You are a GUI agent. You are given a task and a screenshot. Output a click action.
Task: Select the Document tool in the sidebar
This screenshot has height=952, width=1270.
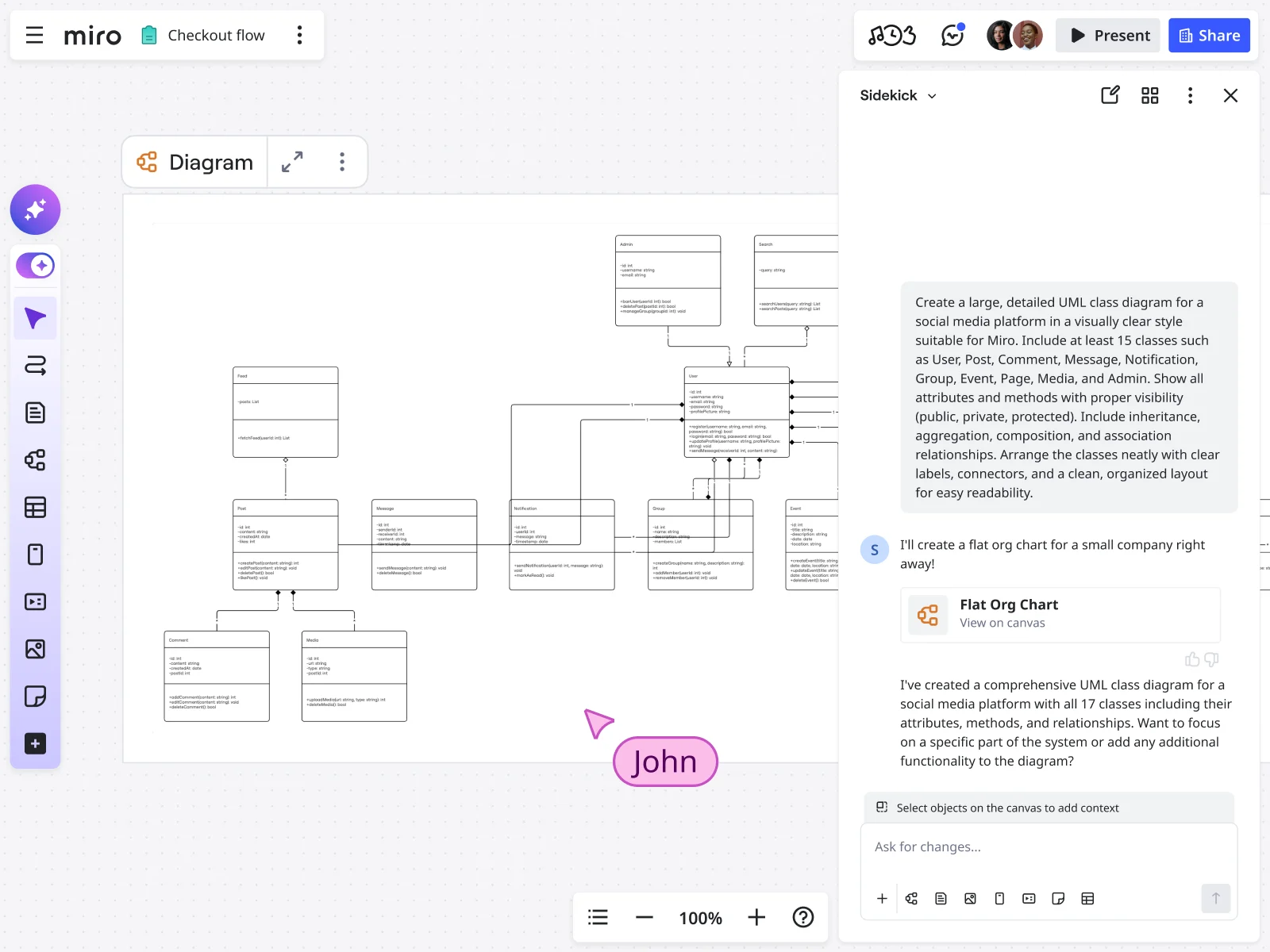pyautogui.click(x=35, y=412)
